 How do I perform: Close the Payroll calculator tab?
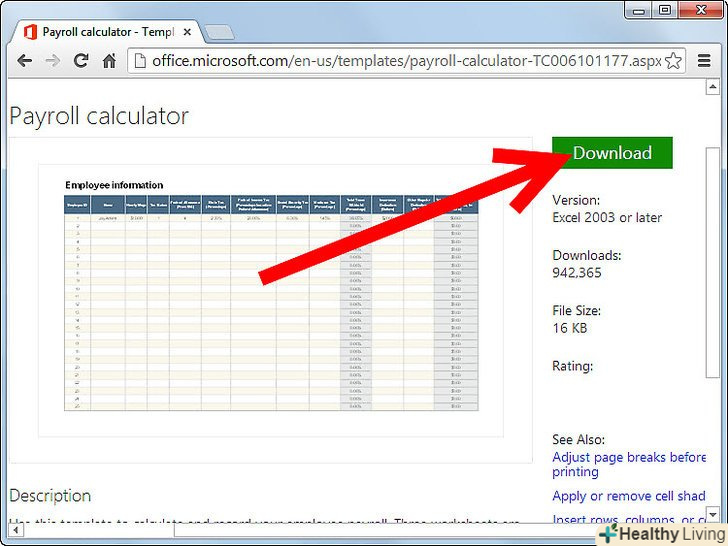click(x=187, y=32)
